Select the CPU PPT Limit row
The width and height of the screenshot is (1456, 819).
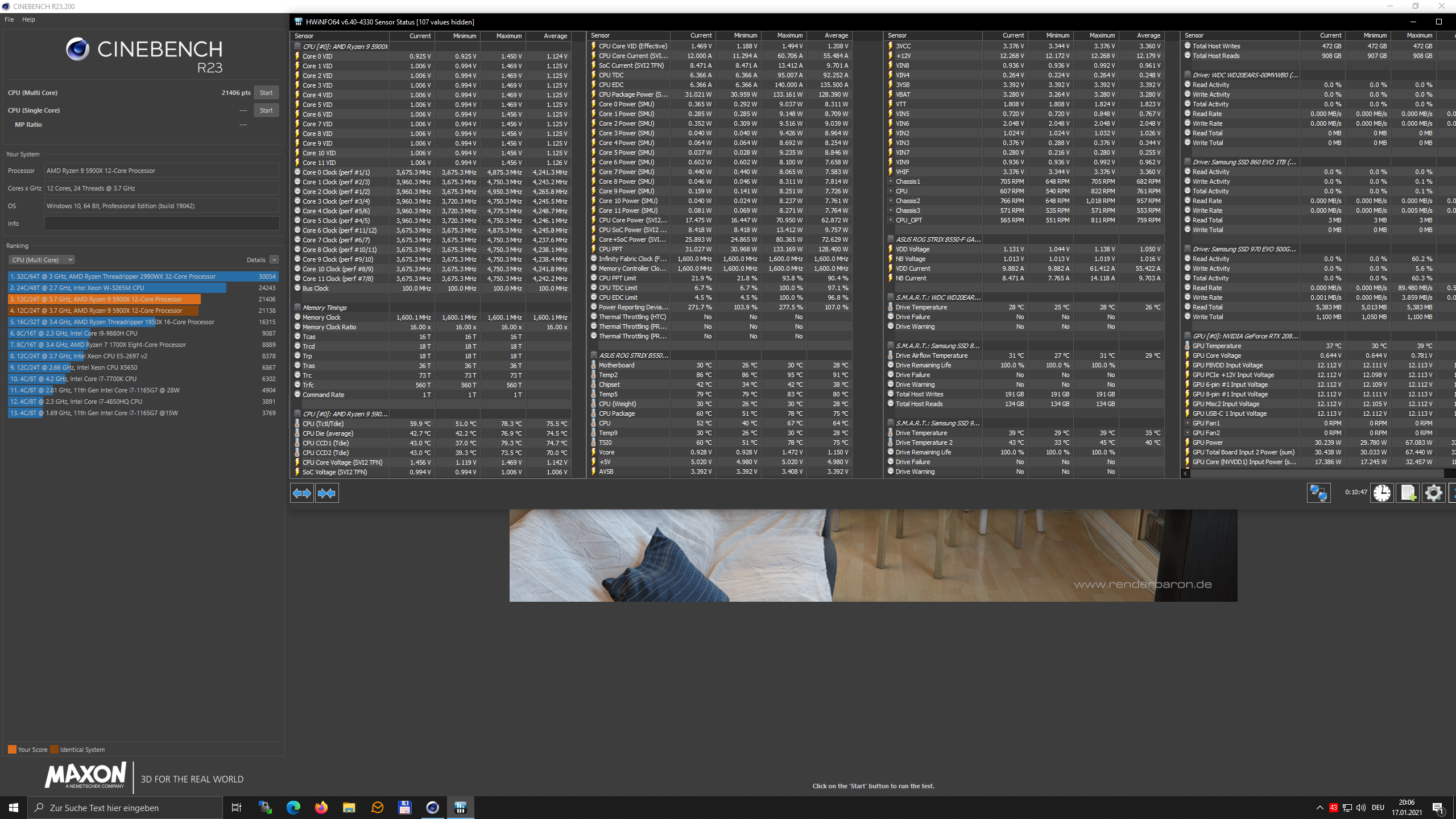click(721, 278)
